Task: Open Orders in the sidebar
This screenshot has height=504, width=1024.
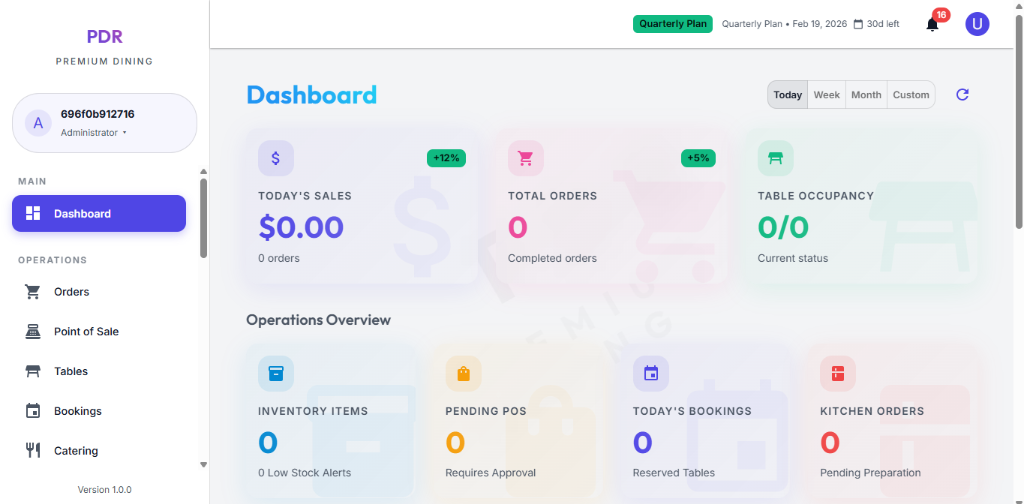Action: (71, 292)
